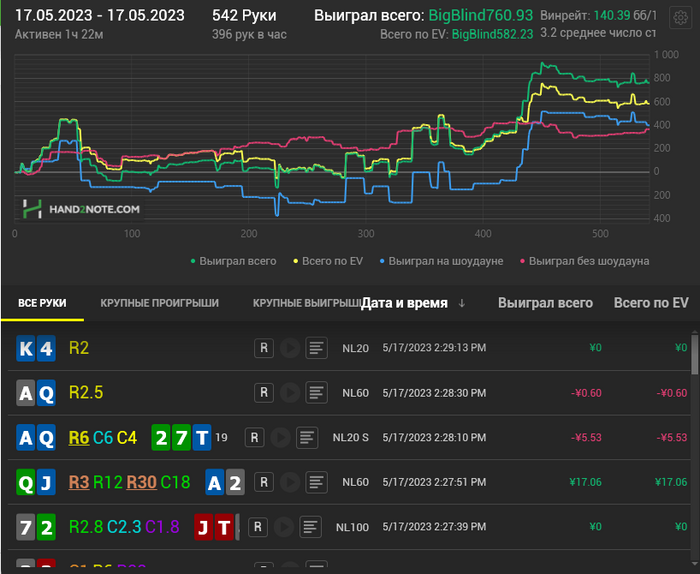Play the AQ R6 C6 C4 hand replay

click(x=280, y=437)
